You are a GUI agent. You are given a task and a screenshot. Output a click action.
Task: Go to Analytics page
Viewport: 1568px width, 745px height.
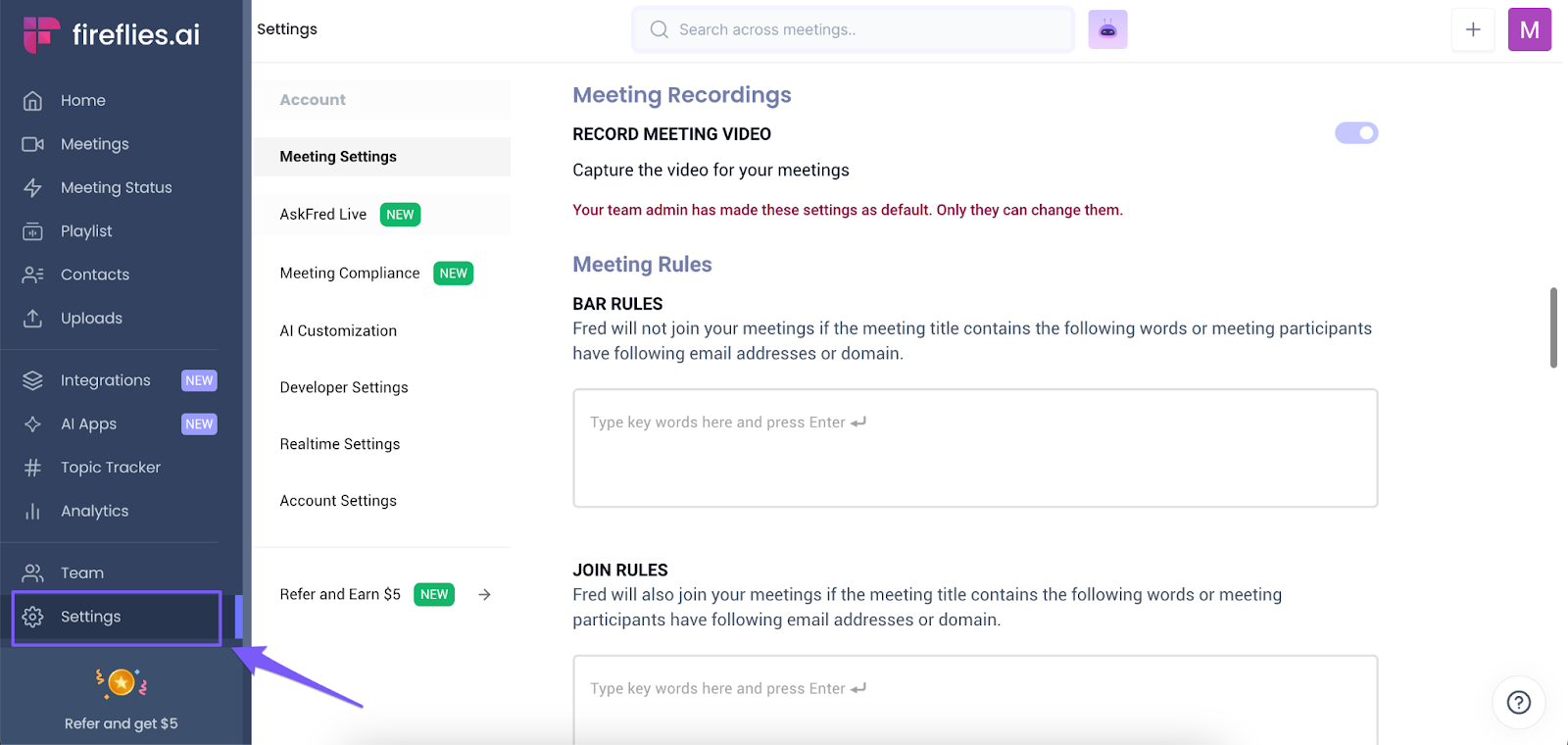94,511
